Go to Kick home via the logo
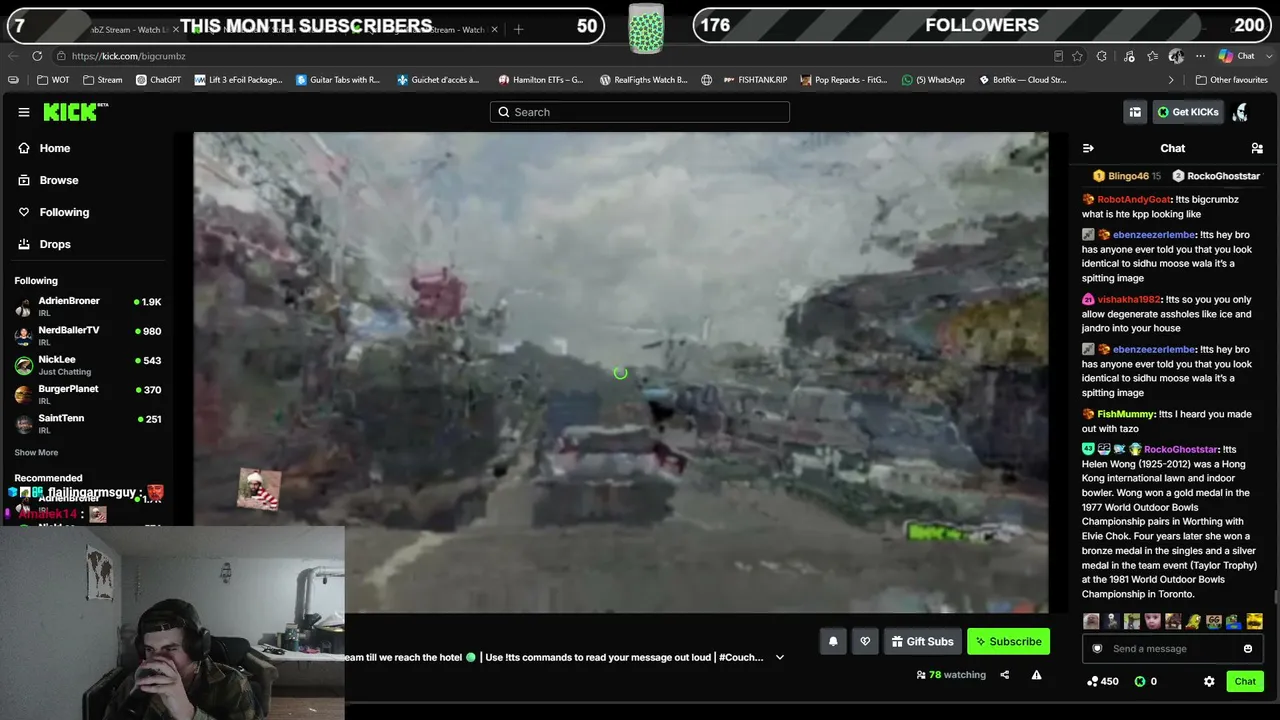Image resolution: width=1280 pixels, height=720 pixels. 75,112
